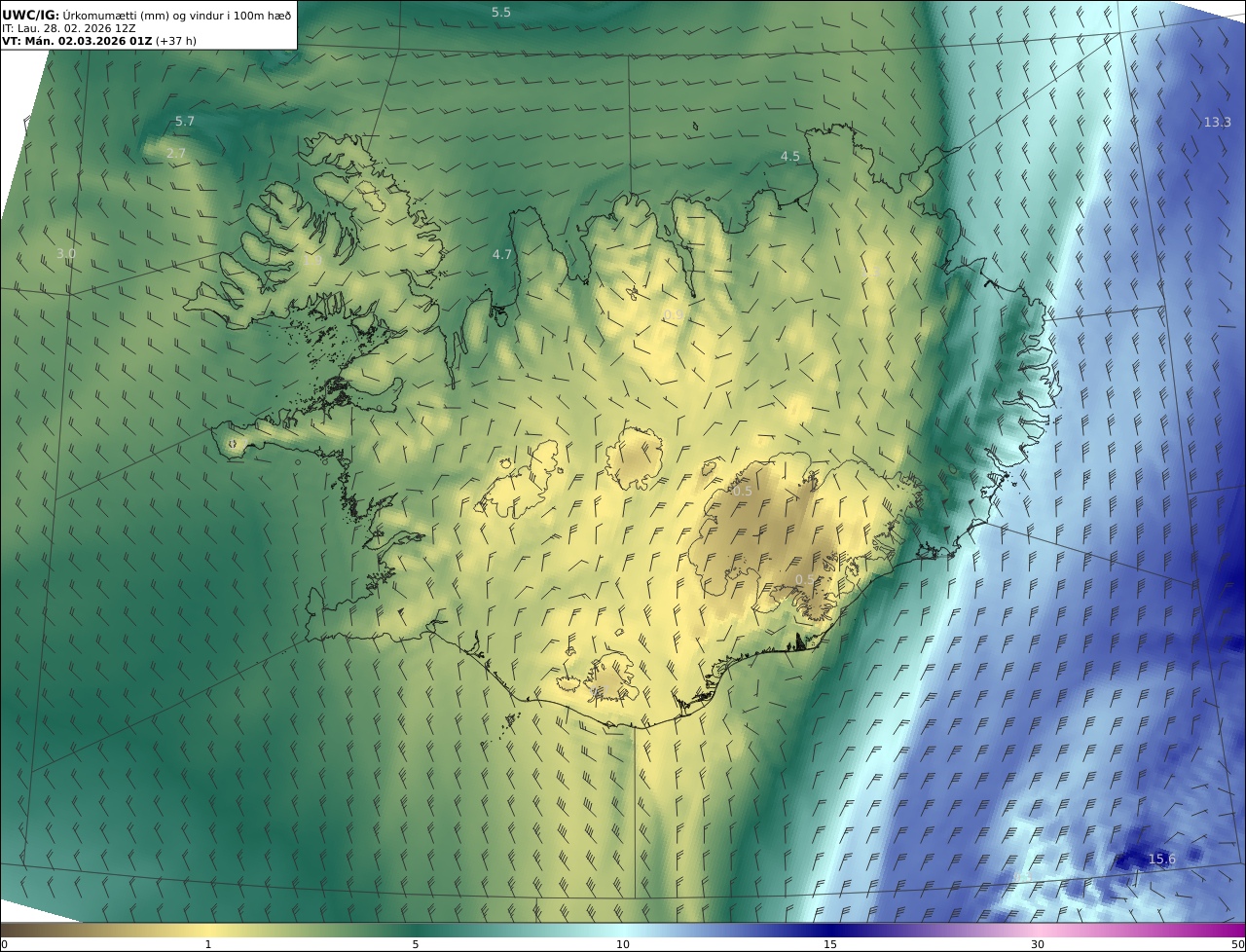Click the '50' tick label on the colour scale
Viewport: 1246px width, 952px height.
point(1237,944)
